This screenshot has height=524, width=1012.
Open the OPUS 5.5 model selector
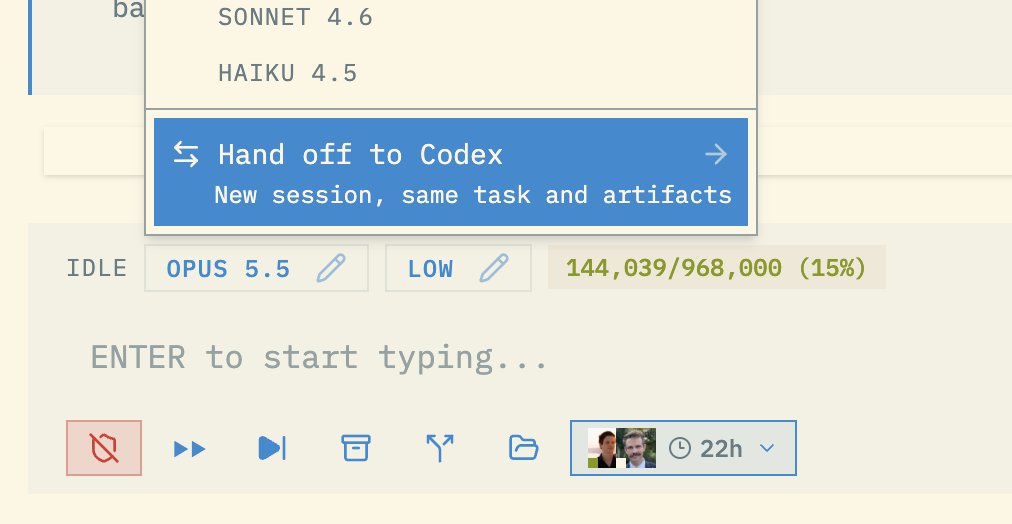(256, 268)
